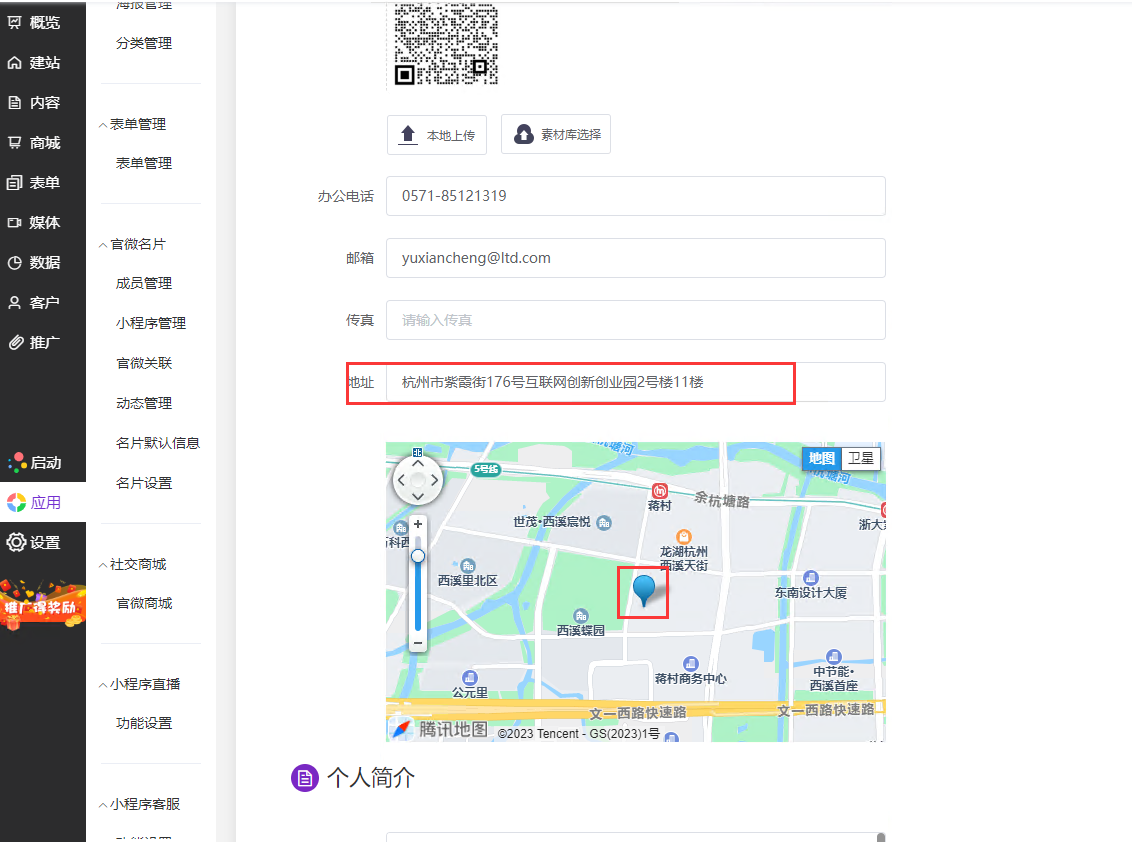Click 中节能·西溪首座 map marker

pyautogui.click(x=834, y=656)
